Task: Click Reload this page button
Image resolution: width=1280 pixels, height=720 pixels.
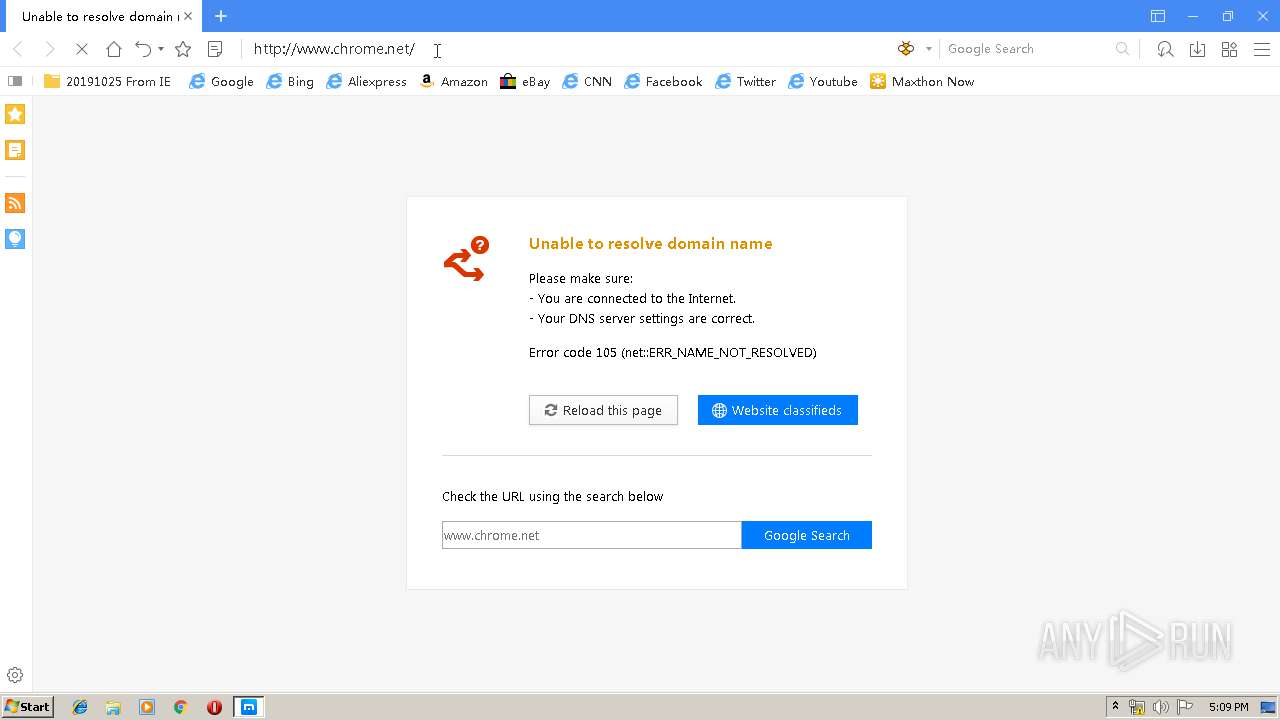Action: pyautogui.click(x=603, y=410)
